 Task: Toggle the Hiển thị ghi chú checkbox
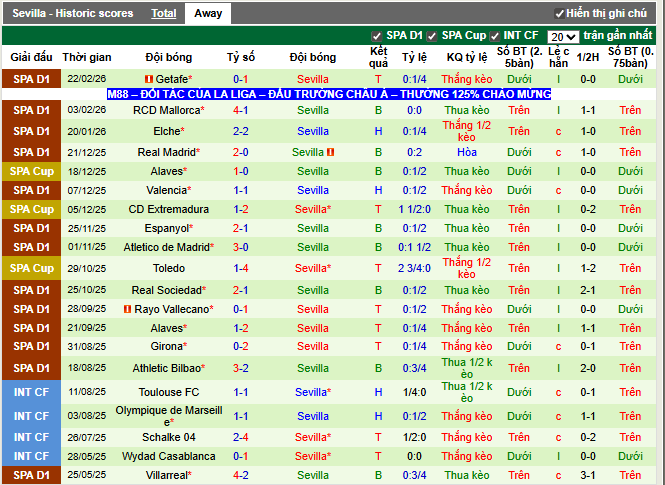[x=559, y=14]
